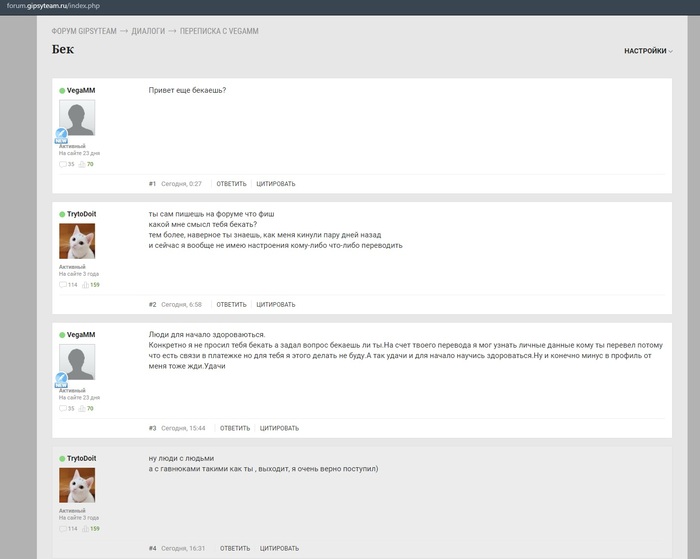Click the text какой мне смысл тебя бекать?
The image size is (700, 559).
[203, 224]
